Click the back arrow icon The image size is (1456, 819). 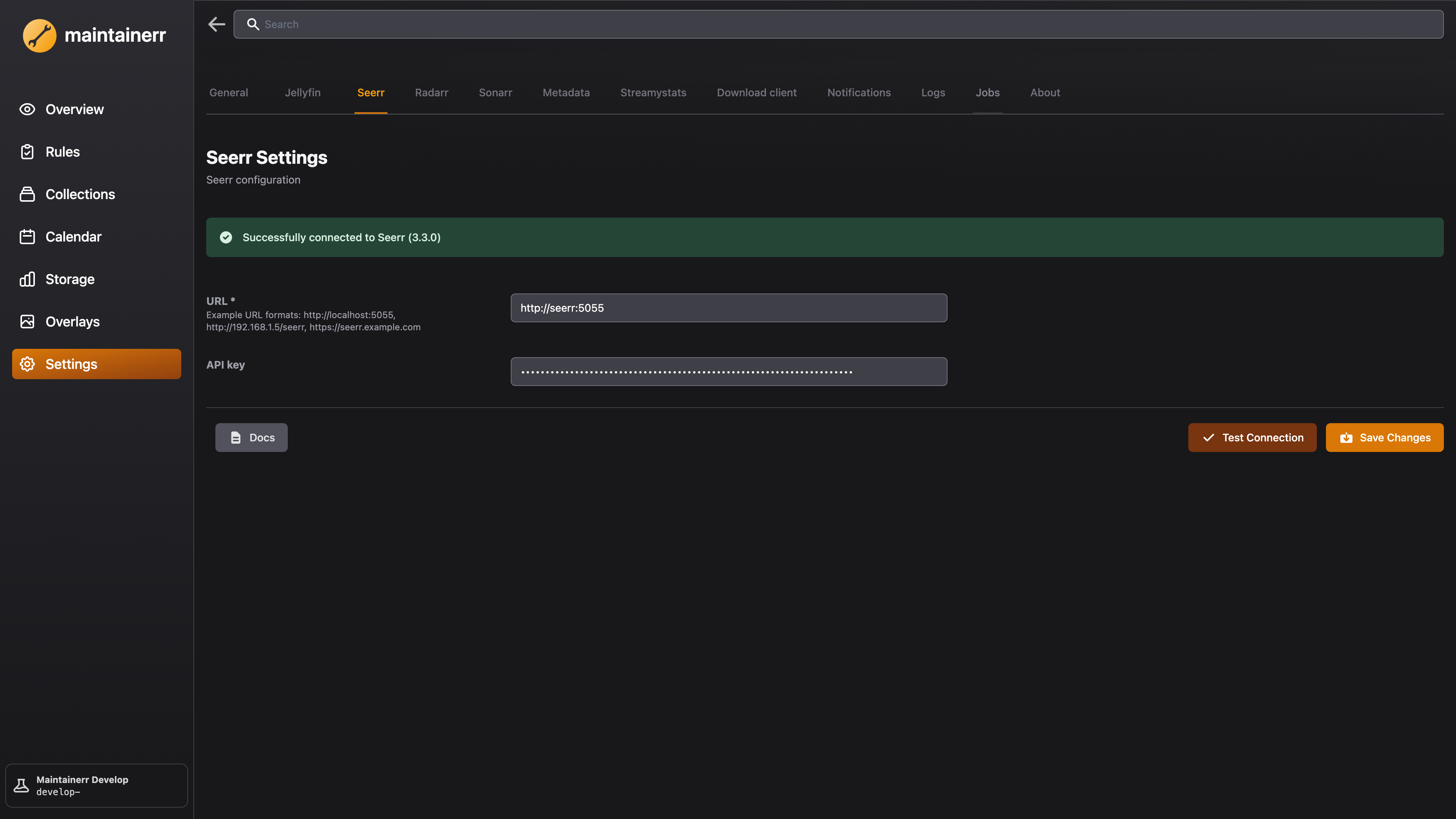tap(217, 24)
